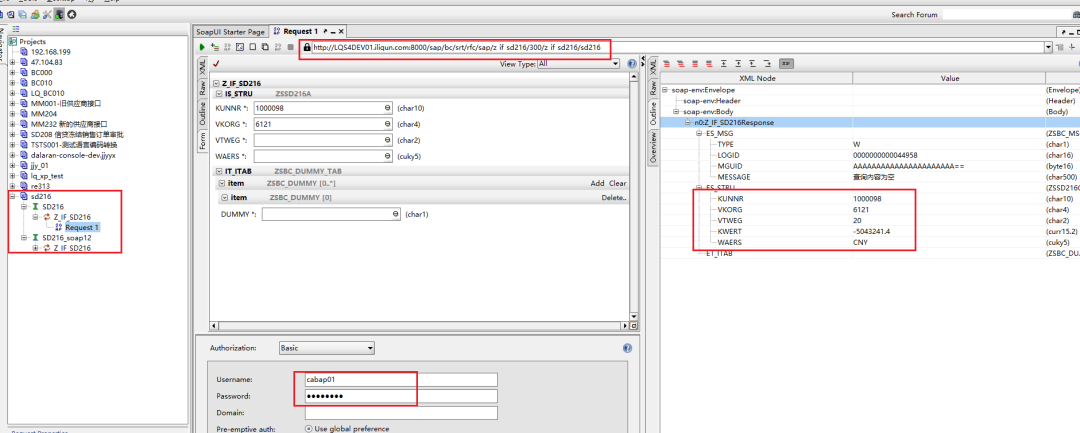Expand the BC000 project node

pyautogui.click(x=13, y=72)
